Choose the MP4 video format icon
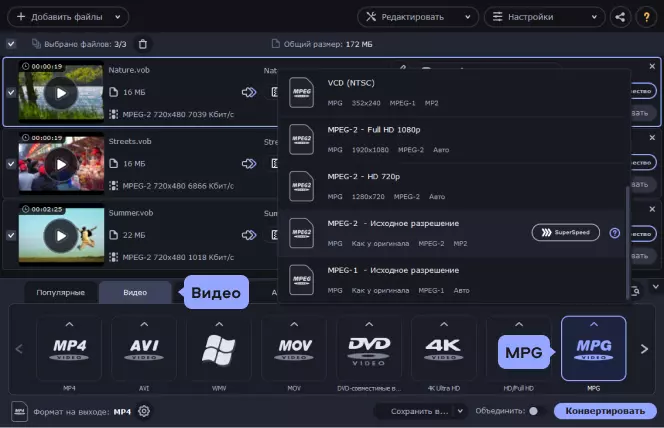The width and height of the screenshot is (664, 428). [69, 351]
